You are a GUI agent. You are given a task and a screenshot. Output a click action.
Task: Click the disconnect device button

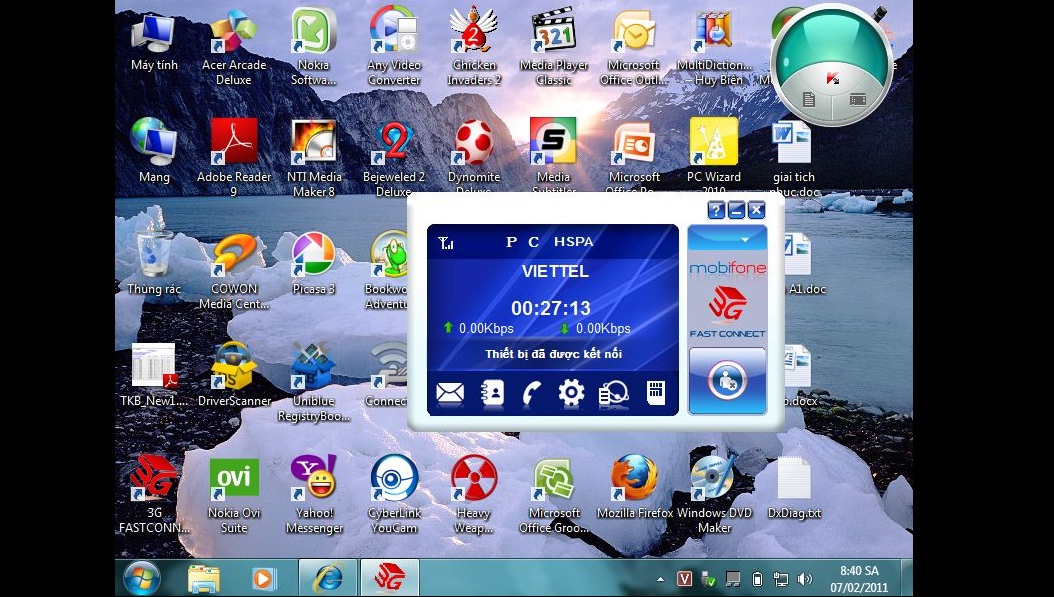(x=727, y=381)
